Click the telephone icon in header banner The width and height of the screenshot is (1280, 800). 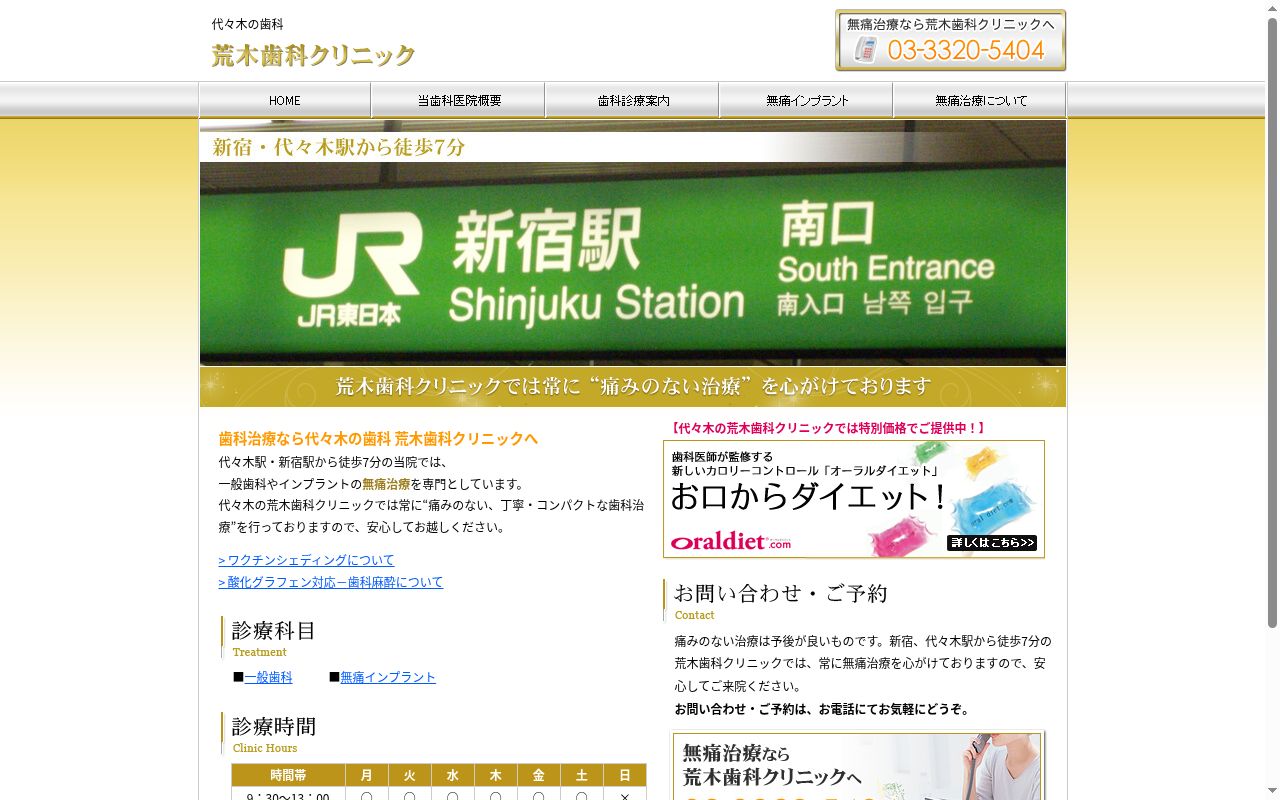[866, 49]
